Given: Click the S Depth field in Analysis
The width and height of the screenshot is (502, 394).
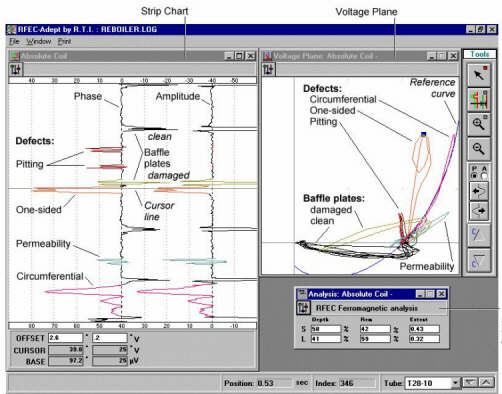Looking at the screenshot, I should (326, 329).
